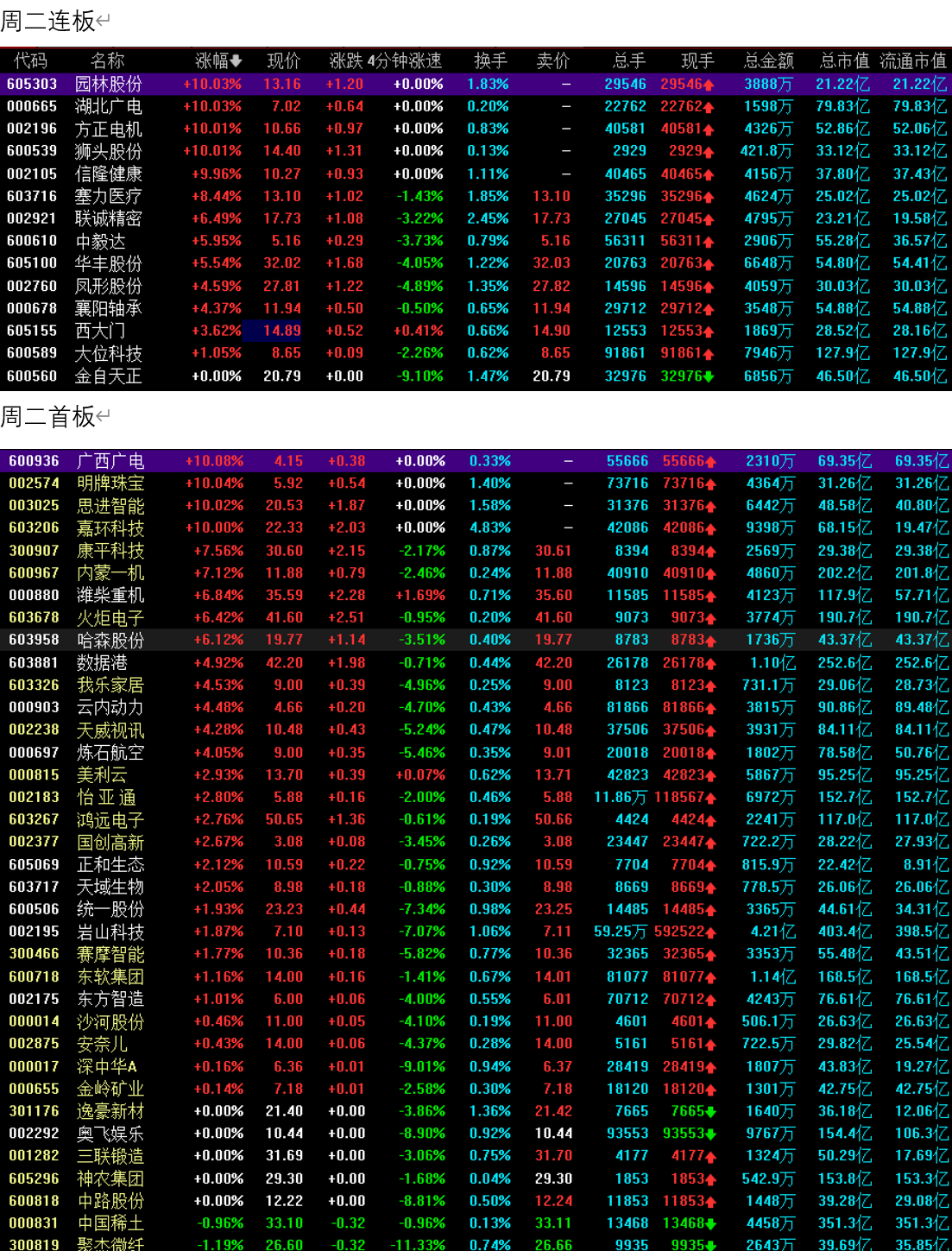Image resolution: width=952 pixels, height=1251 pixels.
Task: Click the 流通市值 column header
Action: coord(912,60)
